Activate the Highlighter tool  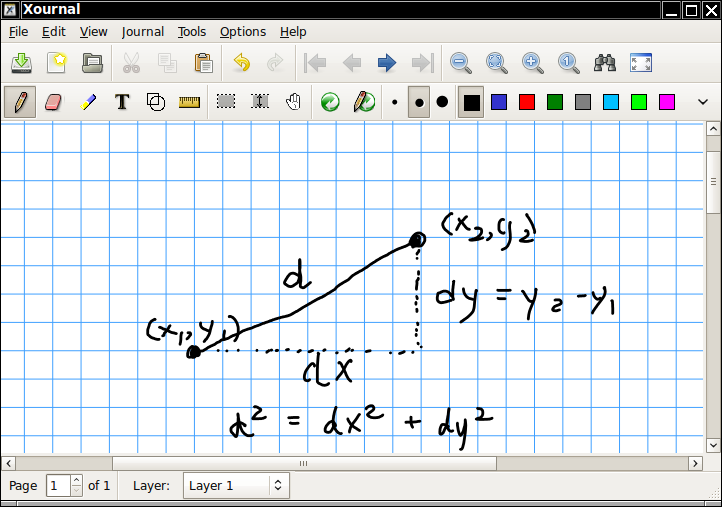click(x=88, y=102)
